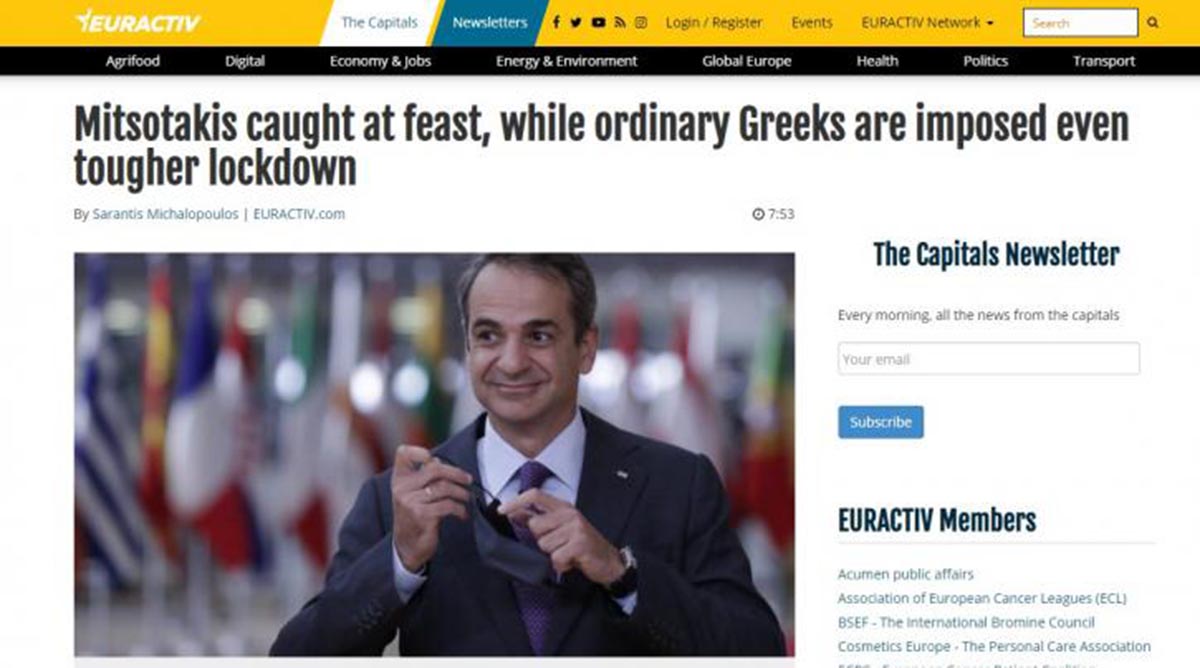Click the search magnifier icon

click(1153, 22)
